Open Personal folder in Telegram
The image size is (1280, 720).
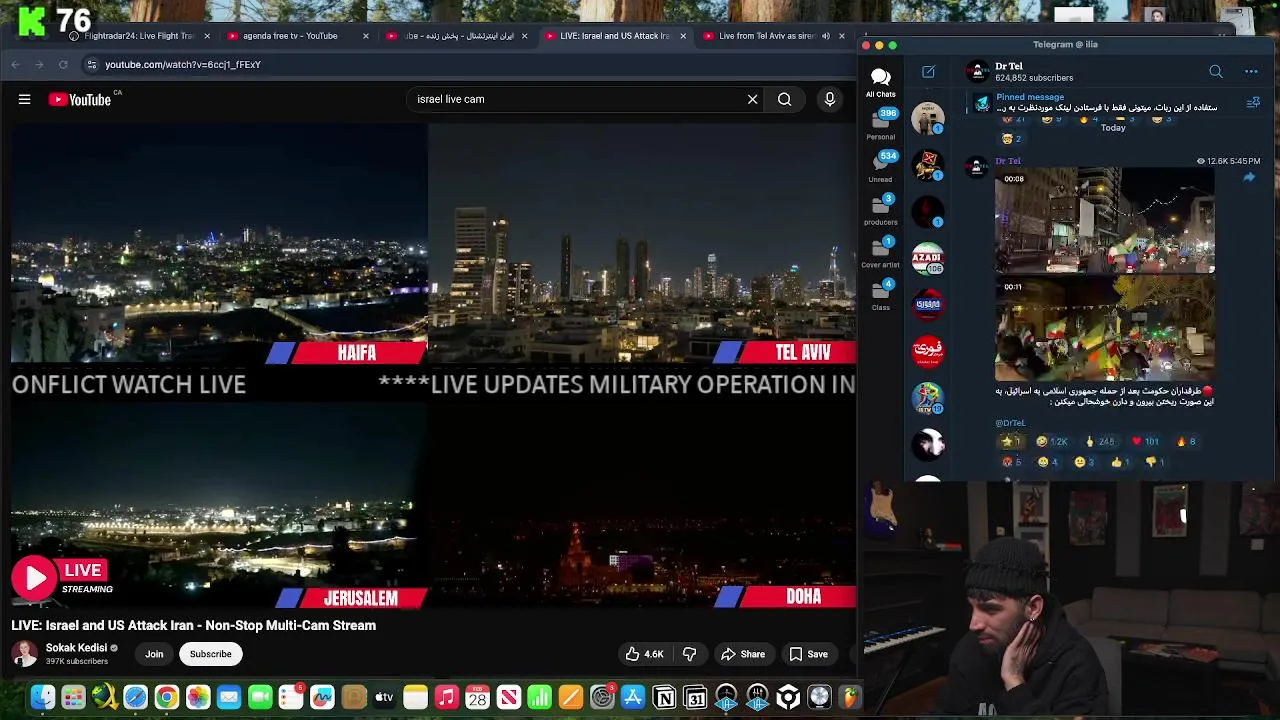[x=880, y=123]
